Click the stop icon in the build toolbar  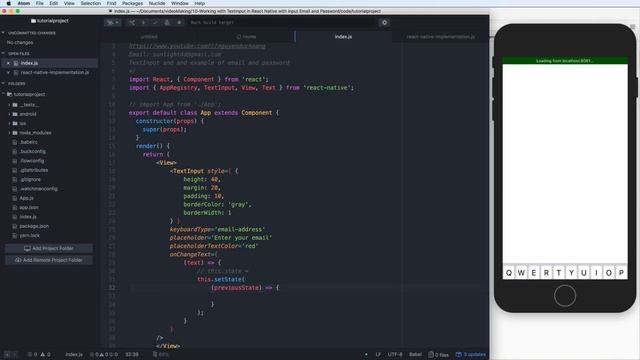[x=179, y=22]
